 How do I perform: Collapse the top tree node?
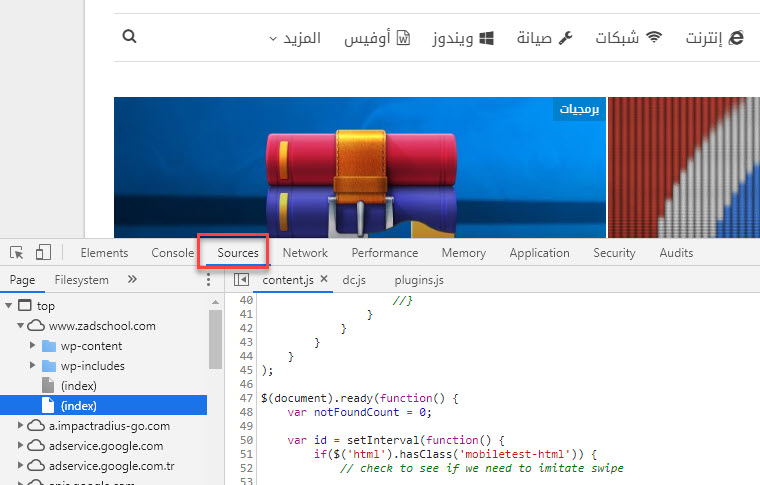click(x=8, y=306)
